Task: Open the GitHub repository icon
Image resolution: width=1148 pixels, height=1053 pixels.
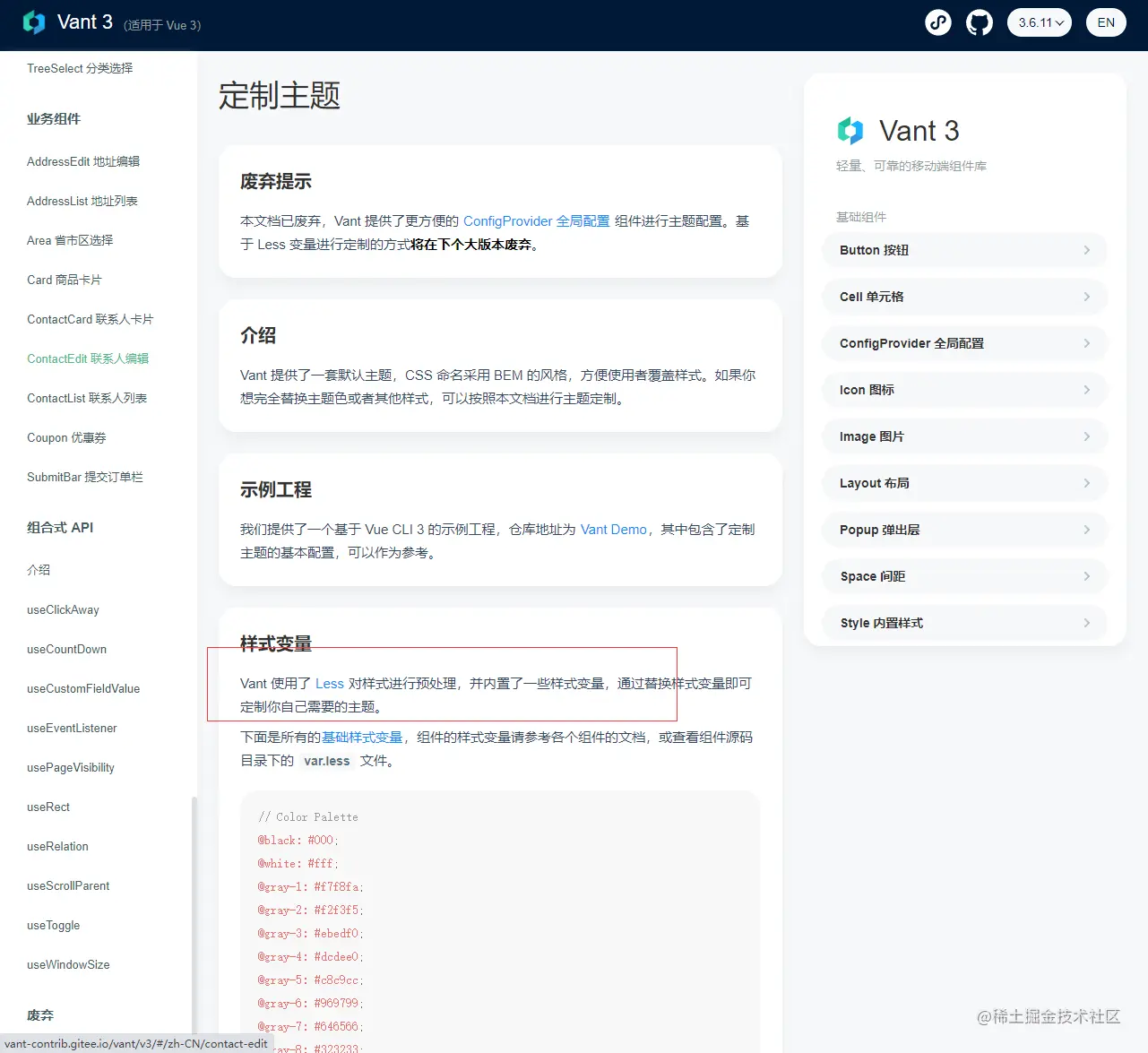Action: [x=980, y=22]
